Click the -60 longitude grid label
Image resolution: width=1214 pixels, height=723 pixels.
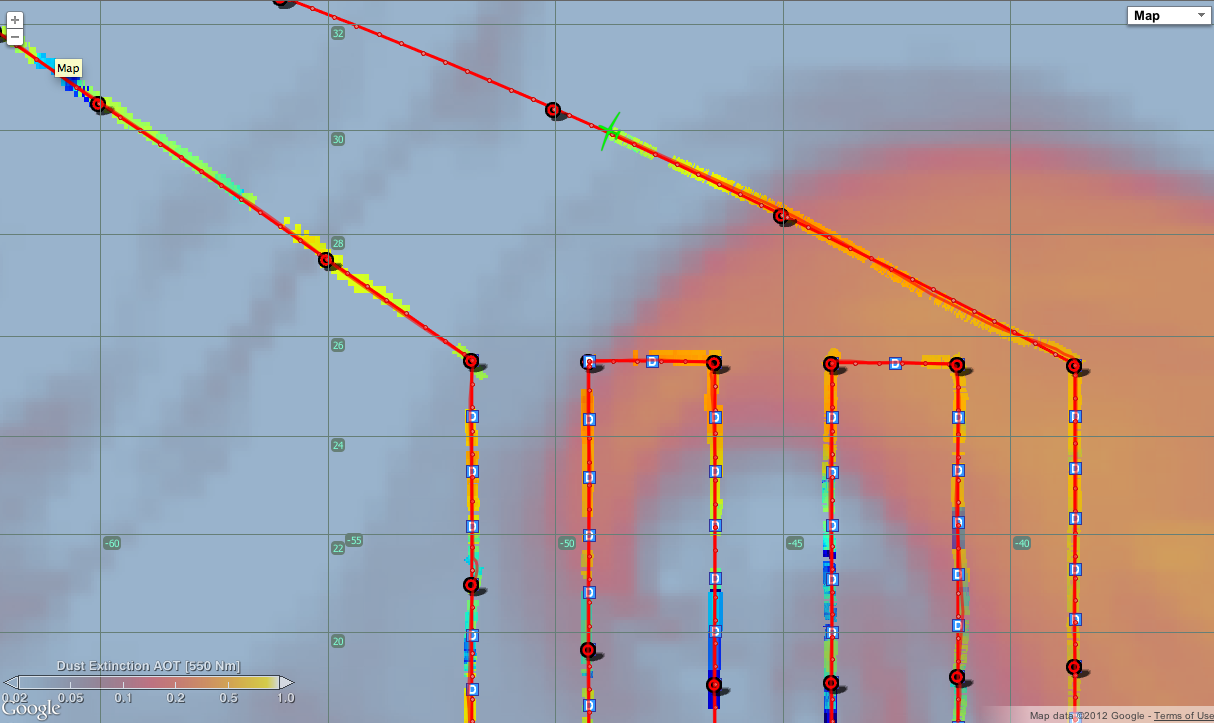pos(112,543)
